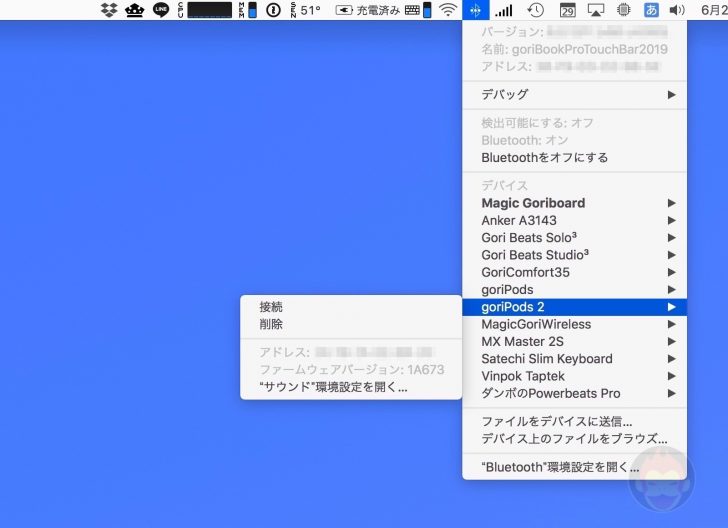Click the keyboard battery level icon

click(x=418, y=10)
